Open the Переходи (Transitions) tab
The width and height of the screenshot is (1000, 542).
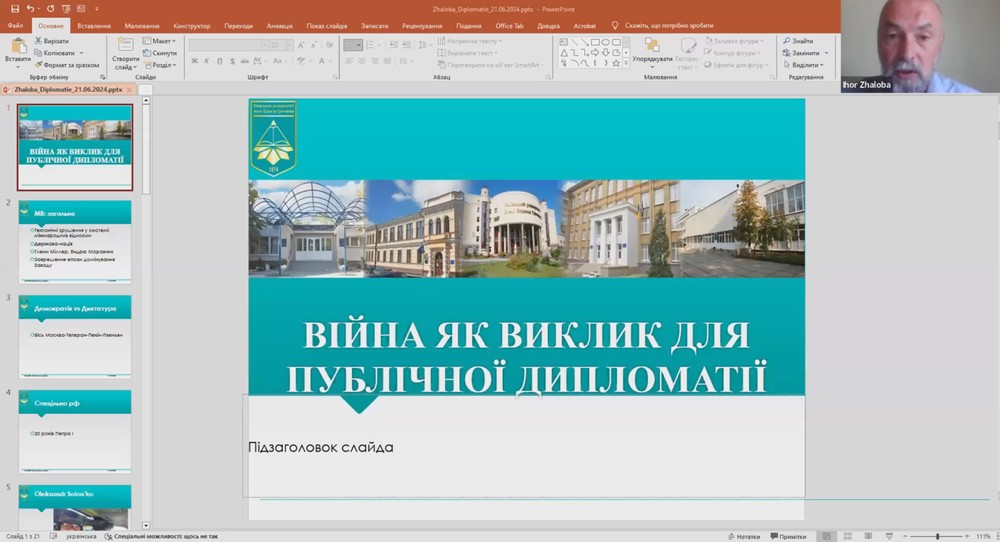click(239, 26)
